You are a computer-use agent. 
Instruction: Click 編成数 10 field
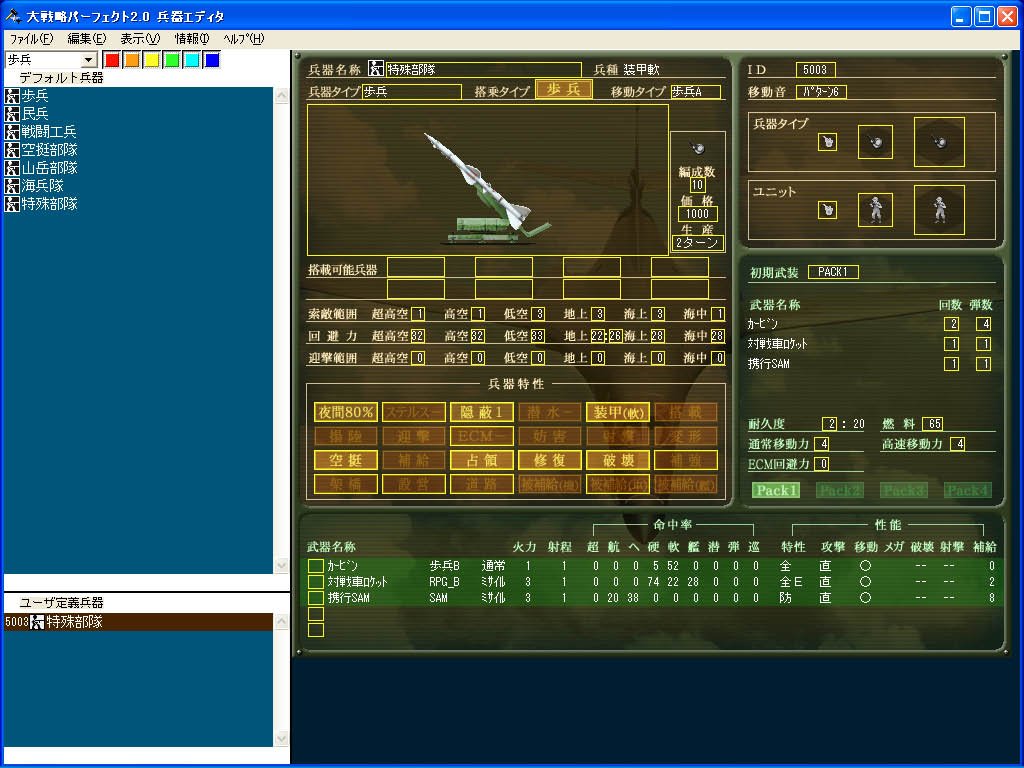point(697,185)
